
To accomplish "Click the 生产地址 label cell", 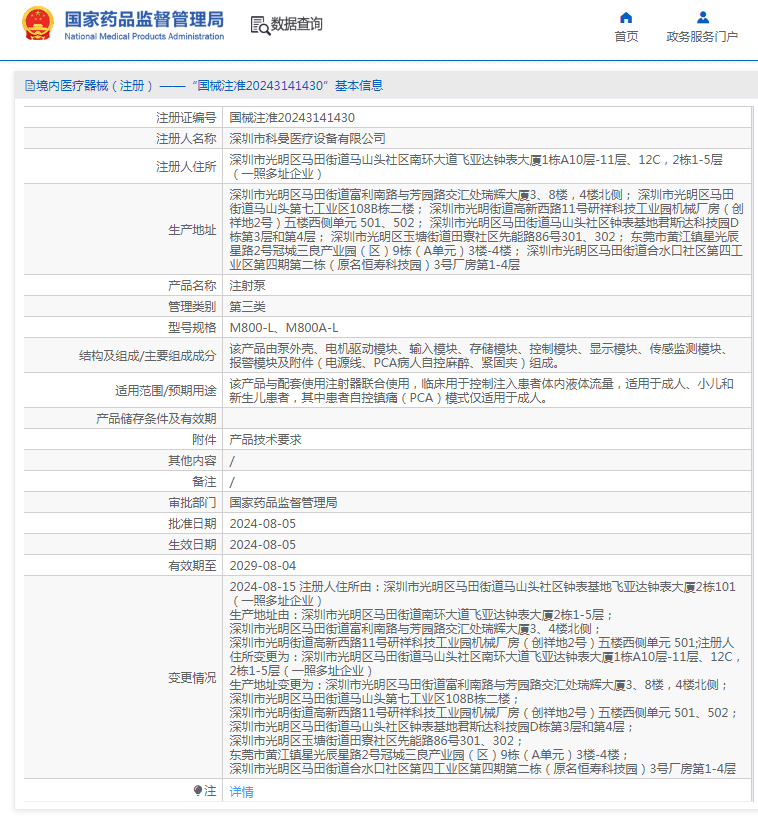I will point(123,230).
